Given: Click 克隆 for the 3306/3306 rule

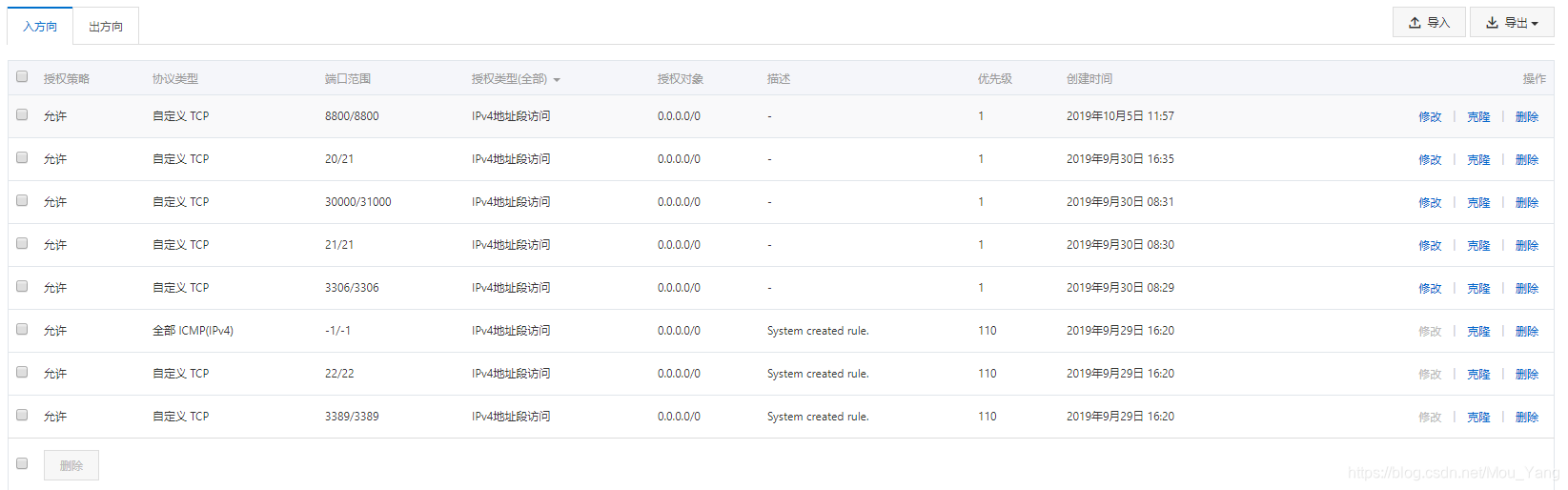Looking at the screenshot, I should pyautogui.click(x=1478, y=289).
